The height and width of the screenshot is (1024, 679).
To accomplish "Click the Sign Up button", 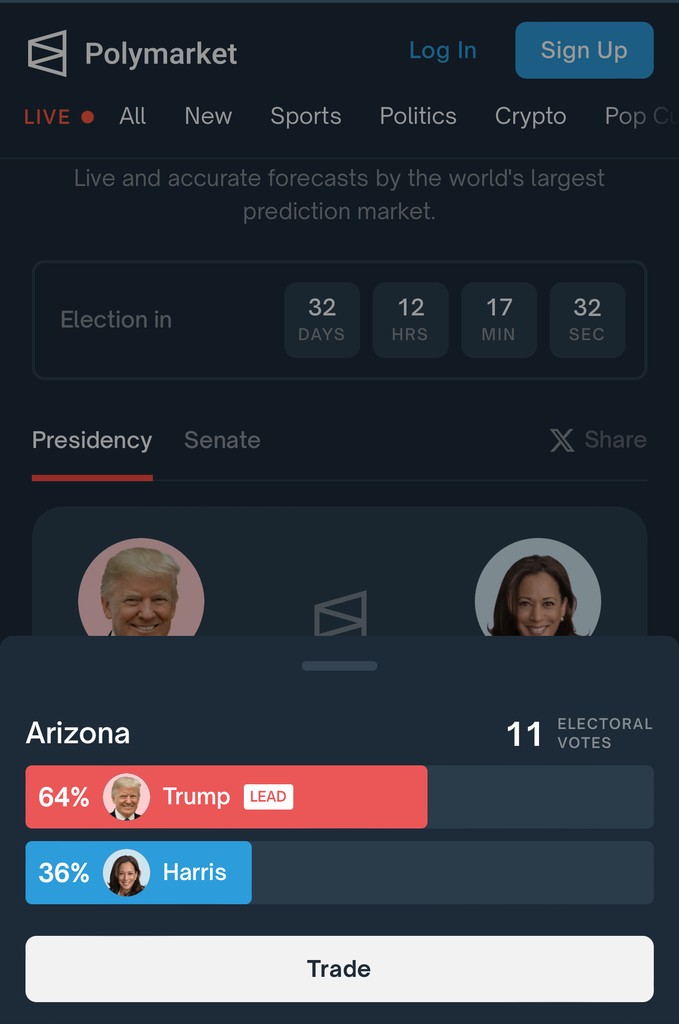I will point(584,50).
